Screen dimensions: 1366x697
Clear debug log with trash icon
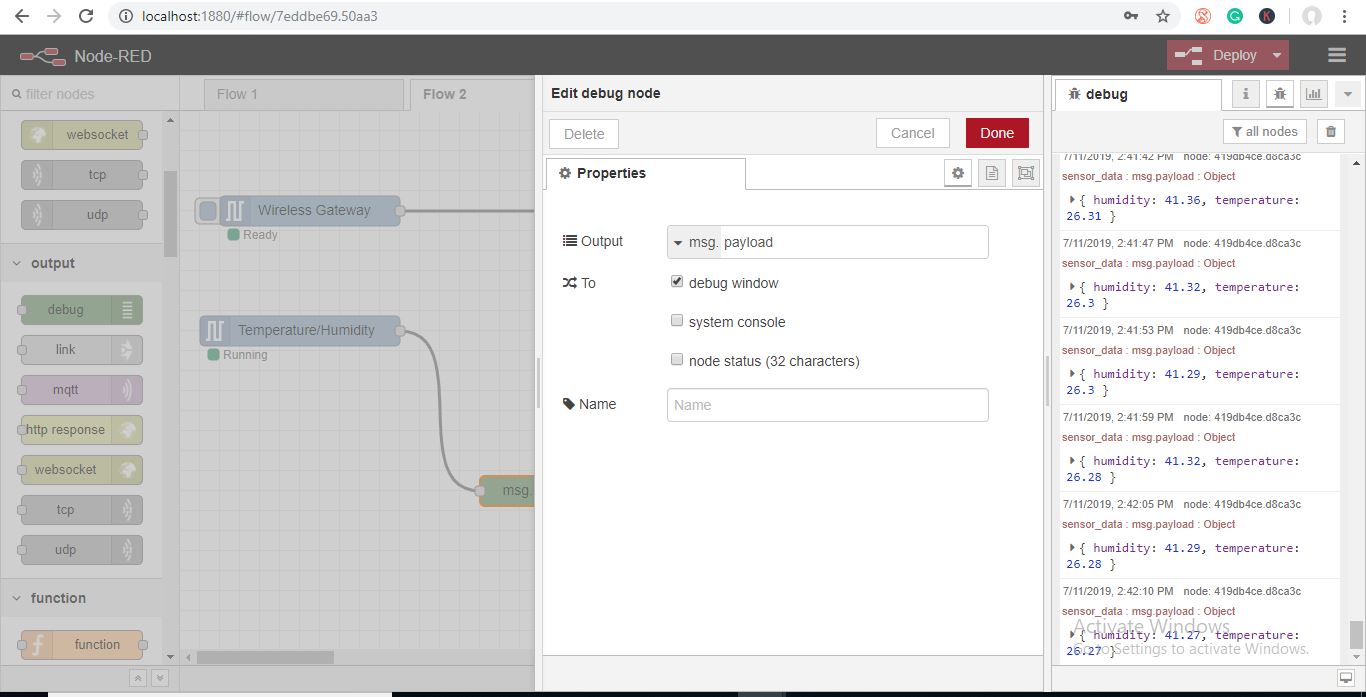1330,131
